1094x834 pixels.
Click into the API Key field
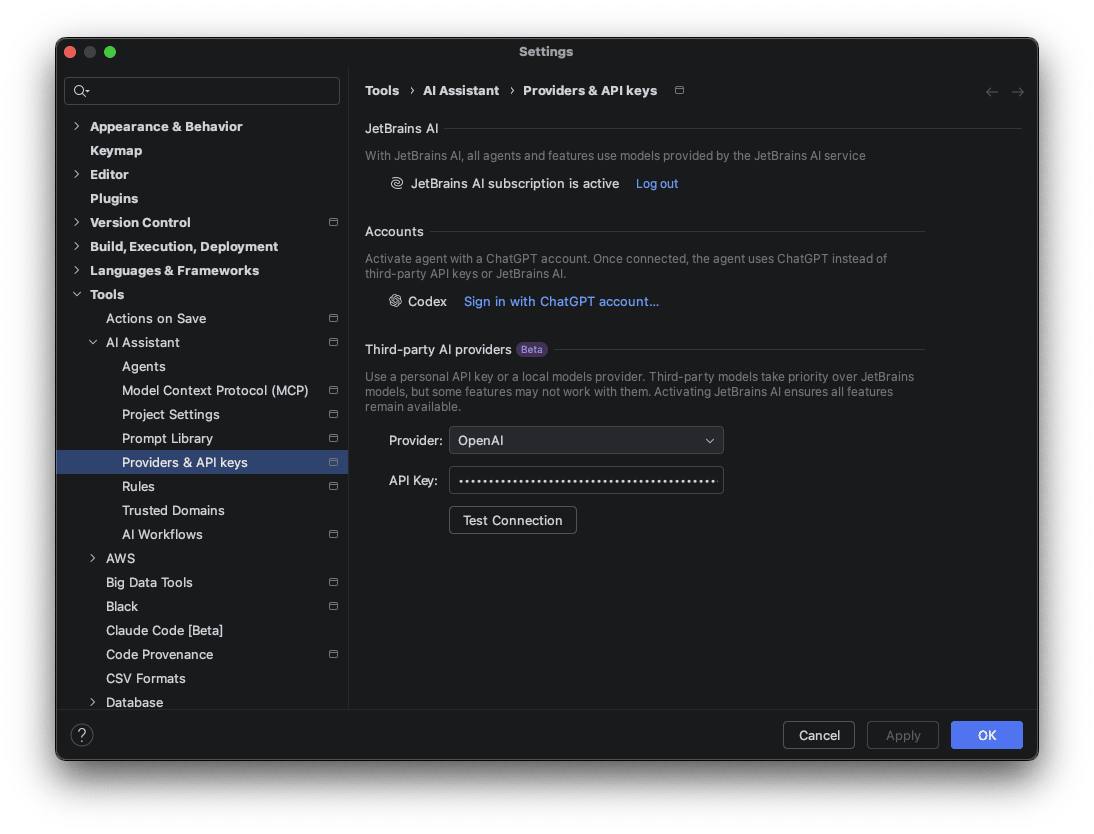586,481
